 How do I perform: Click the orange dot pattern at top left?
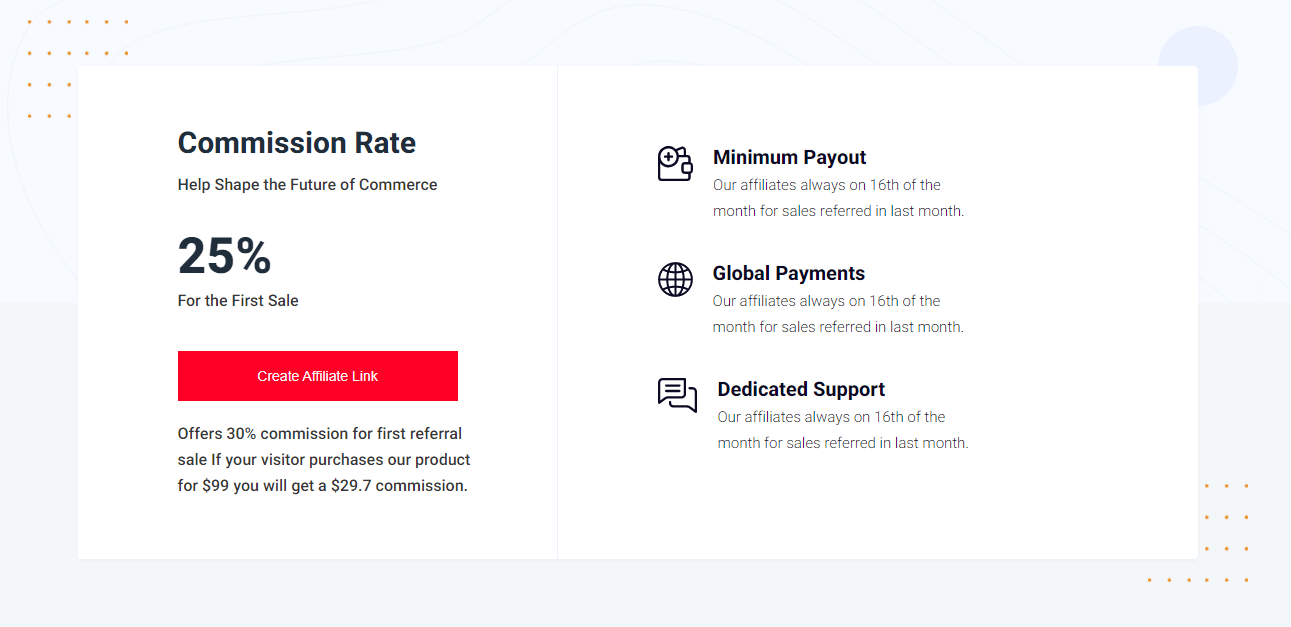coord(77,68)
